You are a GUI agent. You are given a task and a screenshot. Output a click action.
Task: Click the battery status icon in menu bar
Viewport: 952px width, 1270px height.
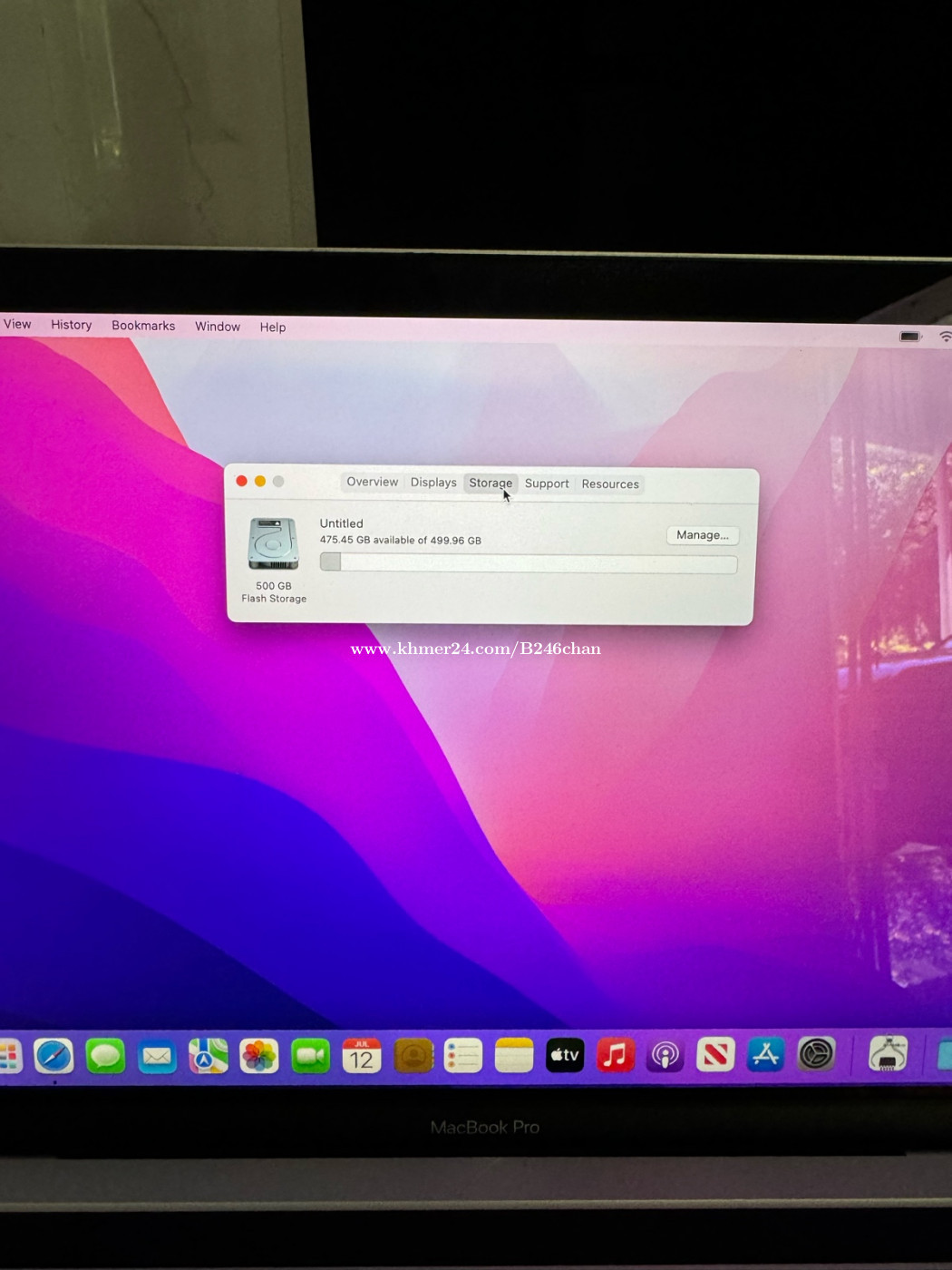910,337
